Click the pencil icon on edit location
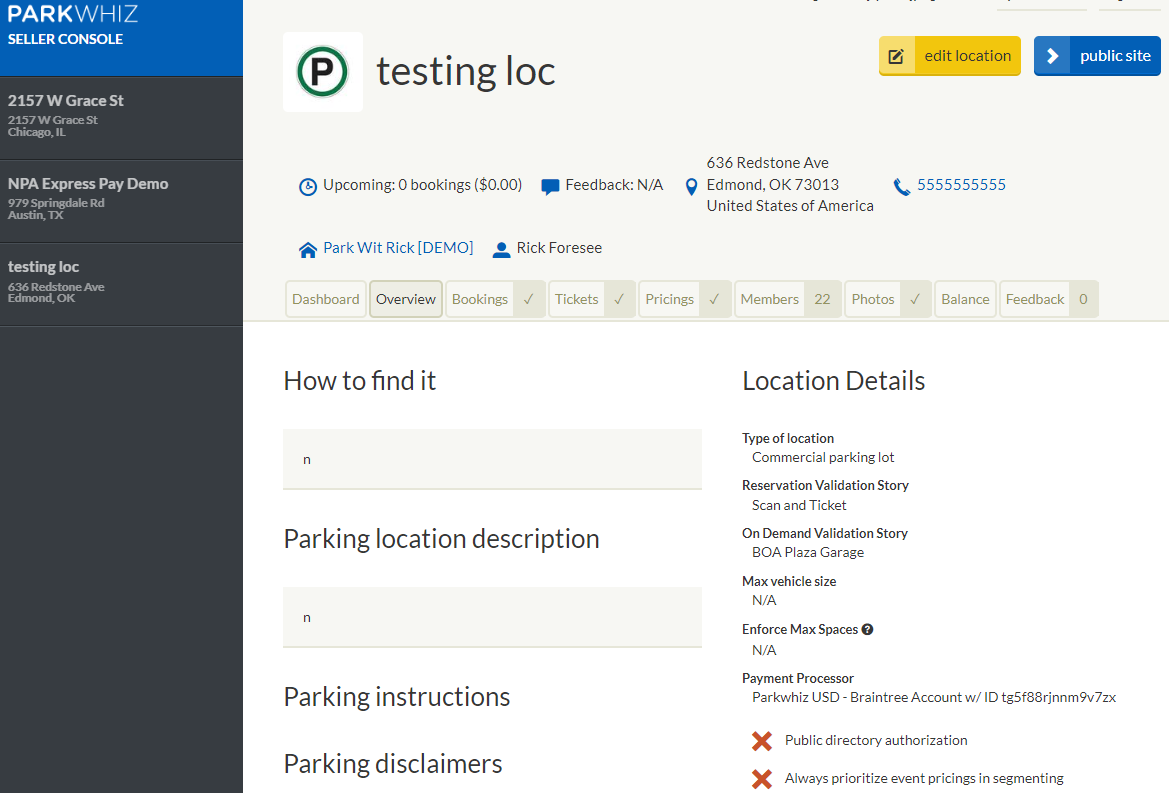Image resolution: width=1169 pixels, height=793 pixels. click(897, 56)
